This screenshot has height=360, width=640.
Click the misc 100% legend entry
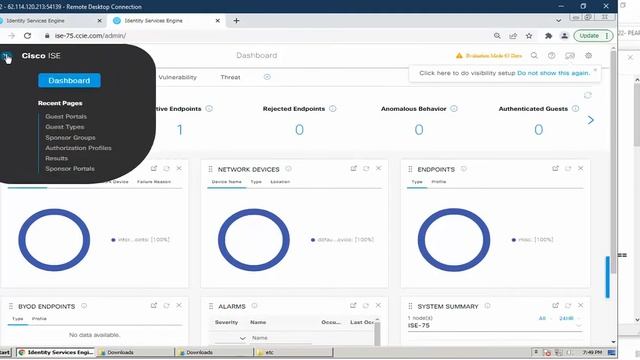point(533,240)
